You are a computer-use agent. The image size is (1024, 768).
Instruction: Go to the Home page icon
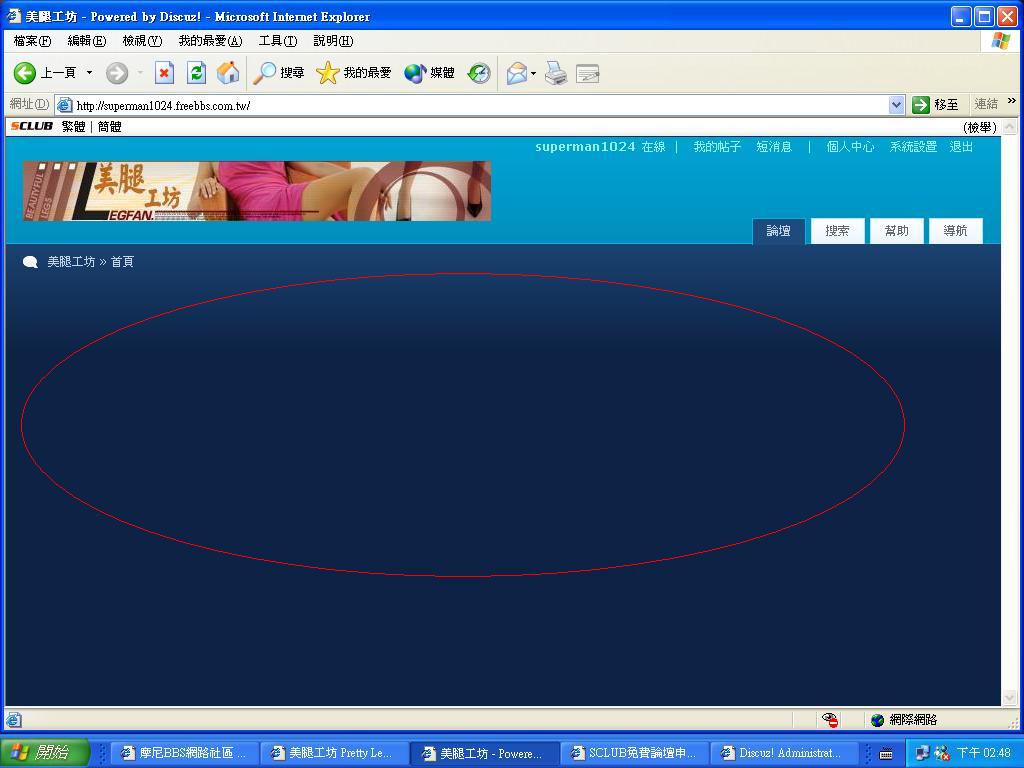tap(228, 73)
